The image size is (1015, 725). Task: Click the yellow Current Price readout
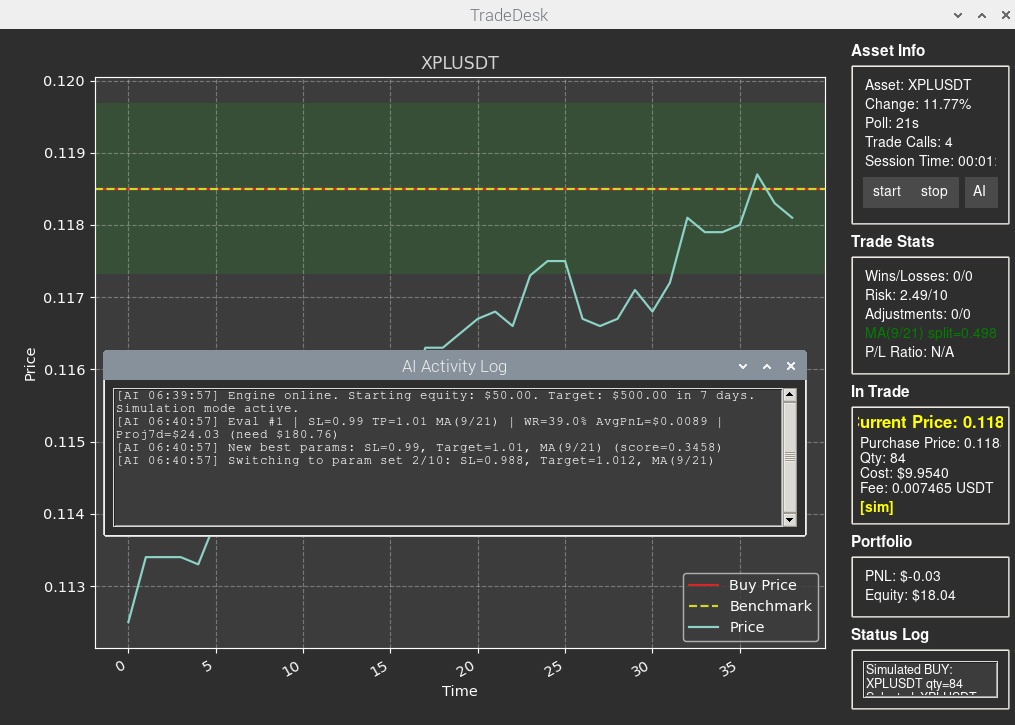pos(930,422)
